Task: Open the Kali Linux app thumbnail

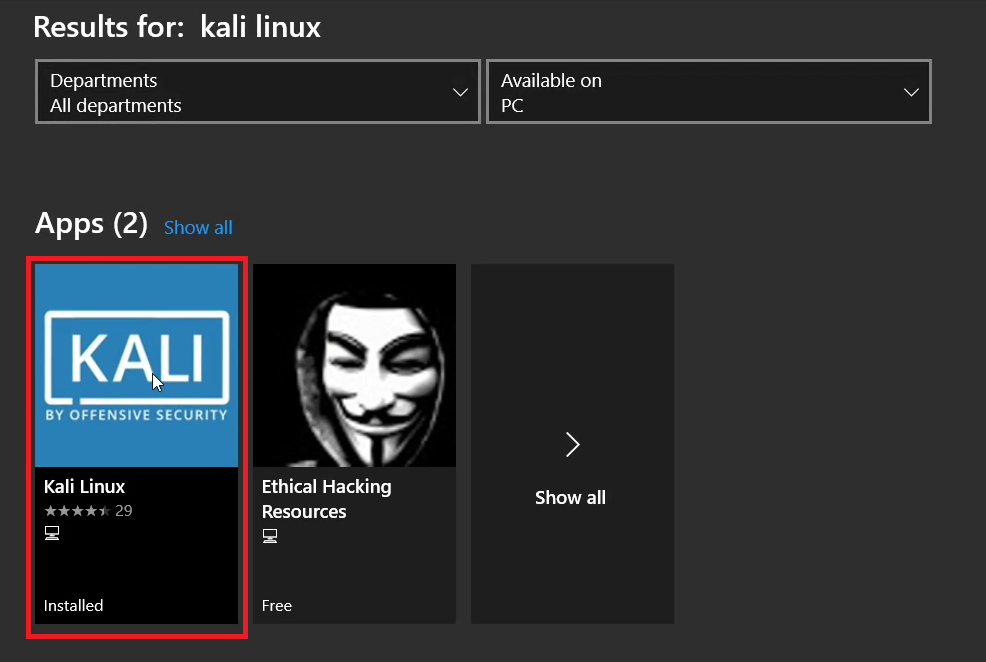Action: [136, 365]
